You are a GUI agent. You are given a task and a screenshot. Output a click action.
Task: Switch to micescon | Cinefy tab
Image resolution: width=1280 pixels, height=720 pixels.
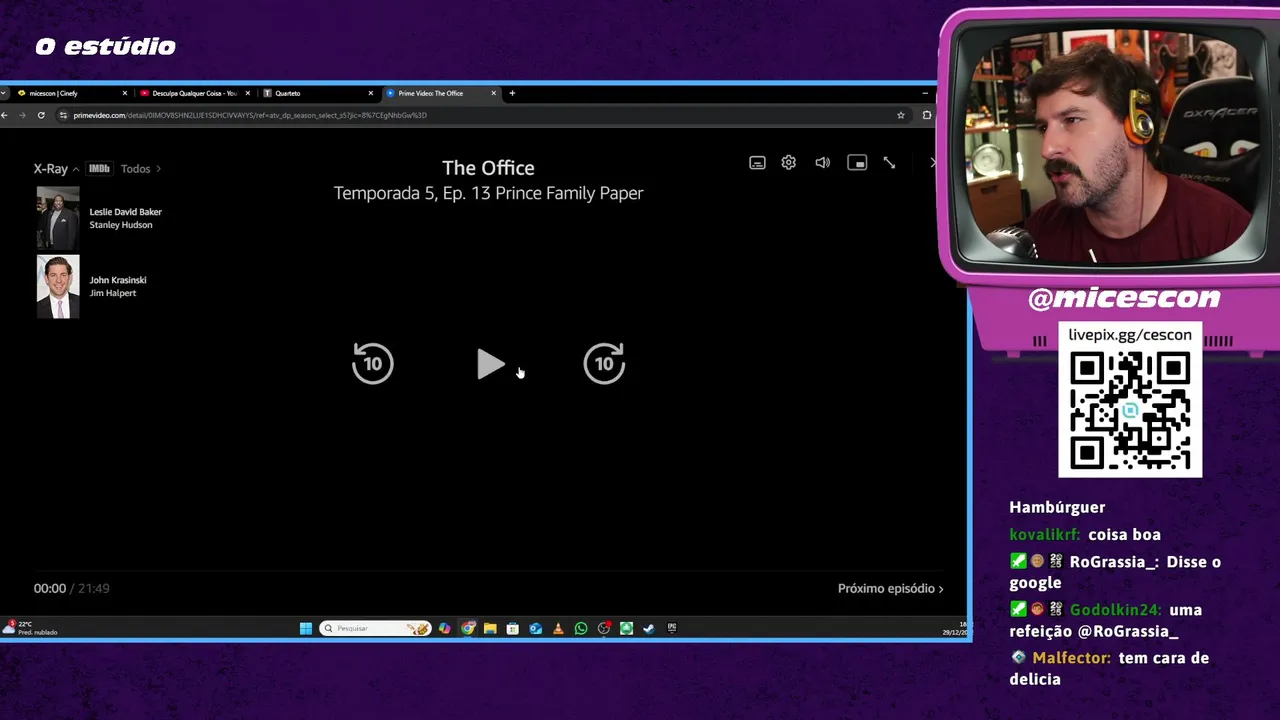[x=72, y=93]
